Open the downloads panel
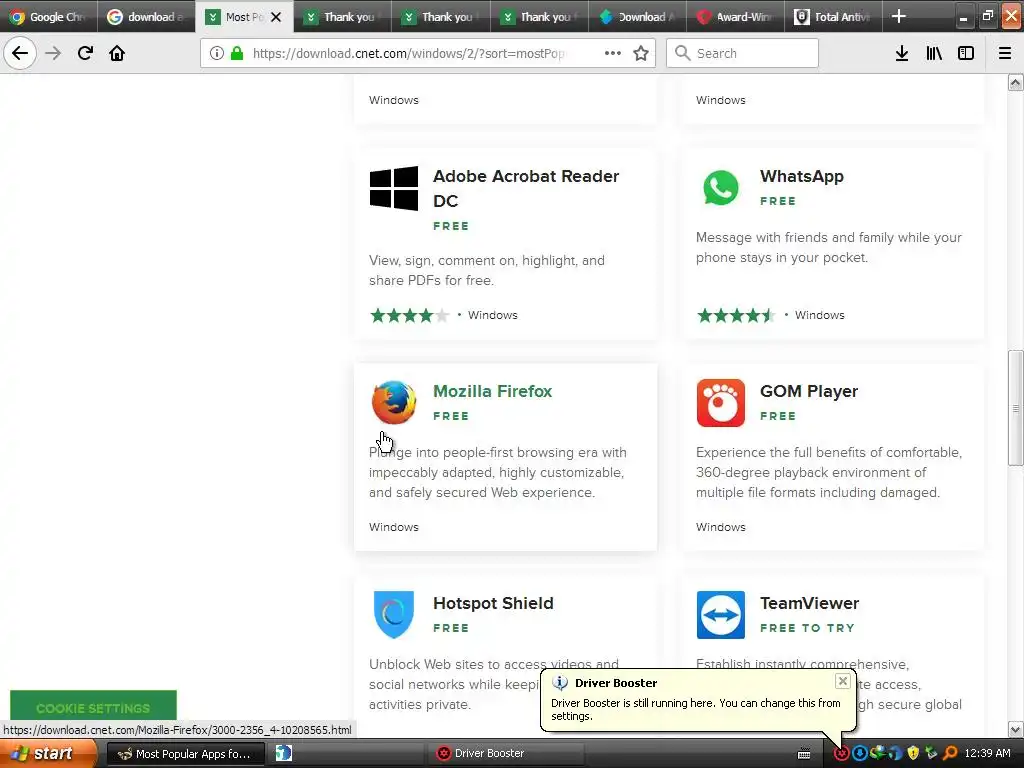The width and height of the screenshot is (1024, 768). 902,53
